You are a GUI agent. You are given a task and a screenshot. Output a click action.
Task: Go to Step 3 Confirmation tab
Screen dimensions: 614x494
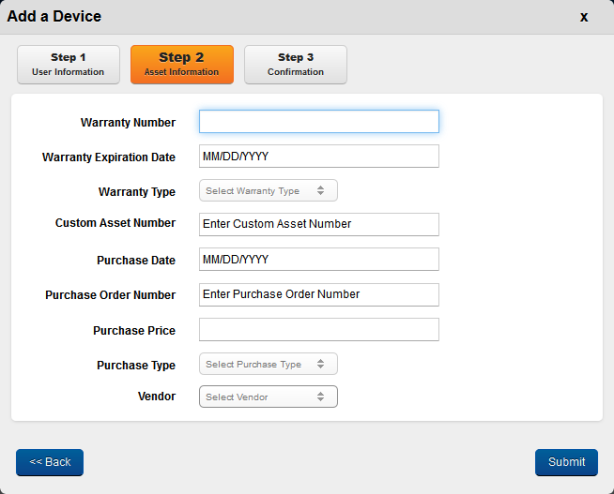[296, 65]
